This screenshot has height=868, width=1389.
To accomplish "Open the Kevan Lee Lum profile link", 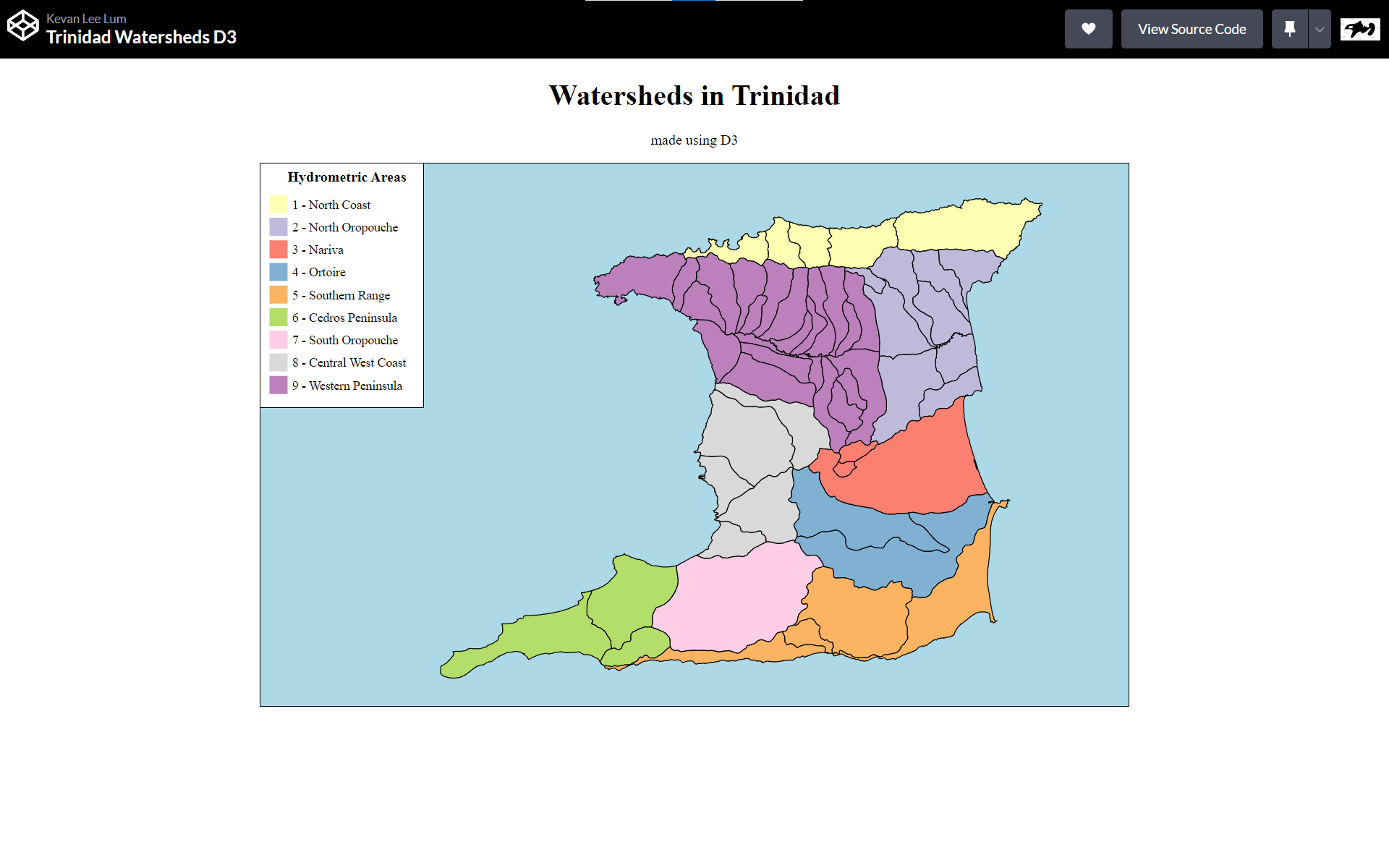I will [86, 19].
